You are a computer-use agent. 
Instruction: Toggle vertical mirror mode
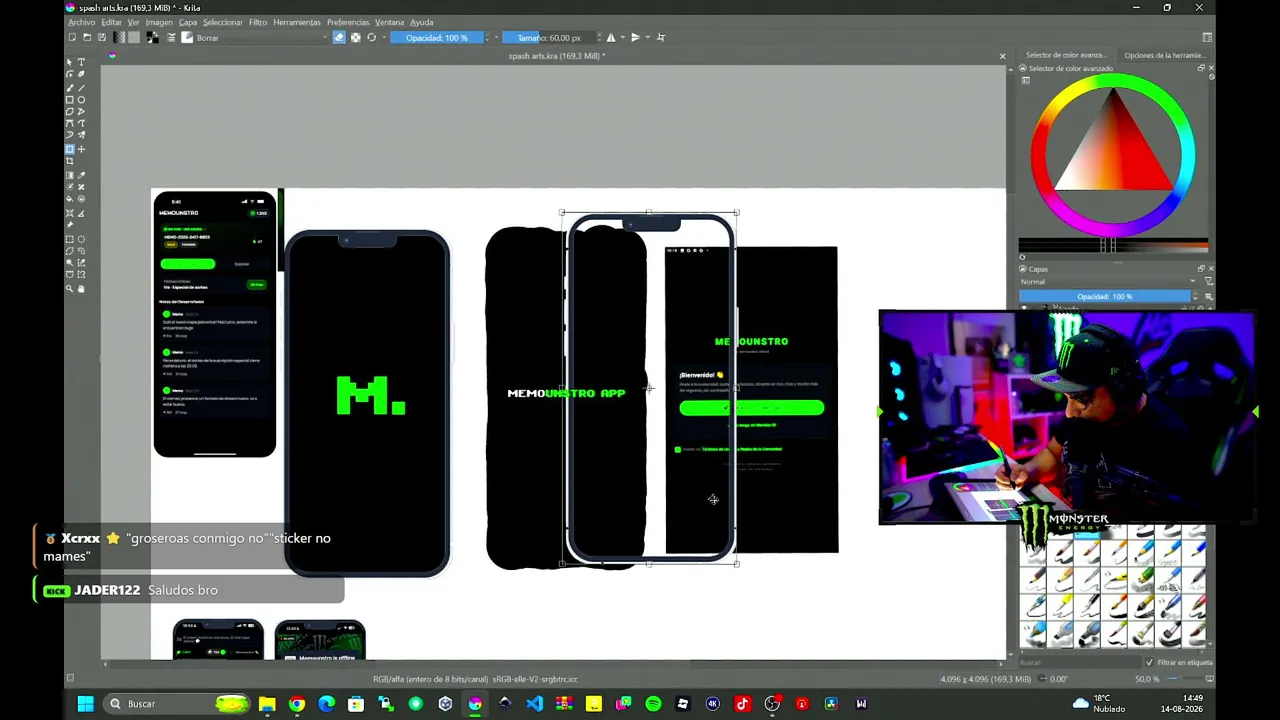click(x=635, y=38)
